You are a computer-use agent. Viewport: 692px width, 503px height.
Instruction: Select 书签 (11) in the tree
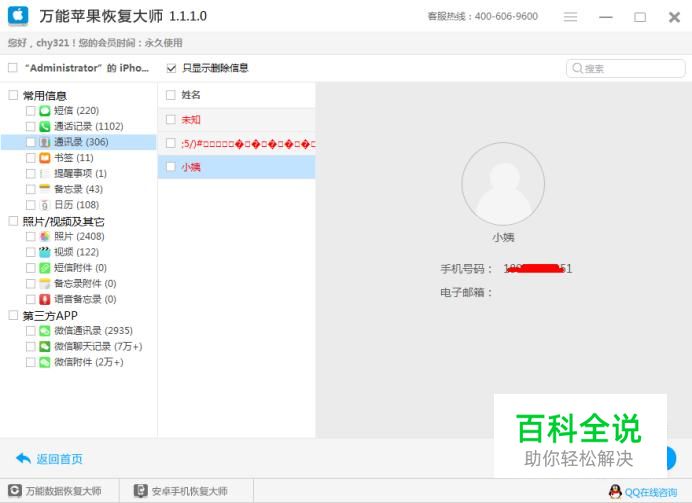point(74,158)
